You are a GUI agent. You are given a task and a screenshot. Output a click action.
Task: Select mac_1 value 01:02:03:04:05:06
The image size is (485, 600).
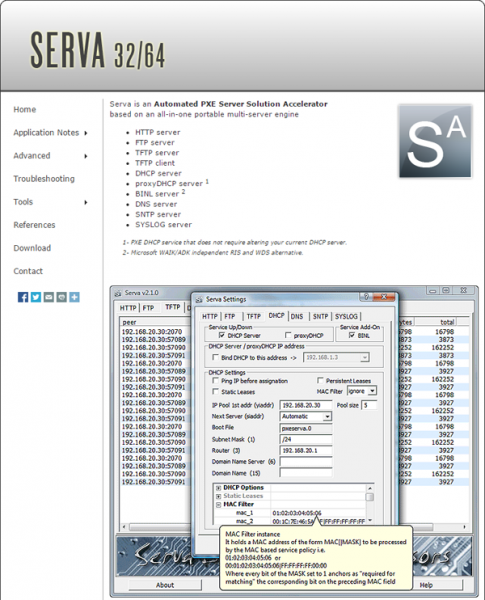[x=297, y=513]
